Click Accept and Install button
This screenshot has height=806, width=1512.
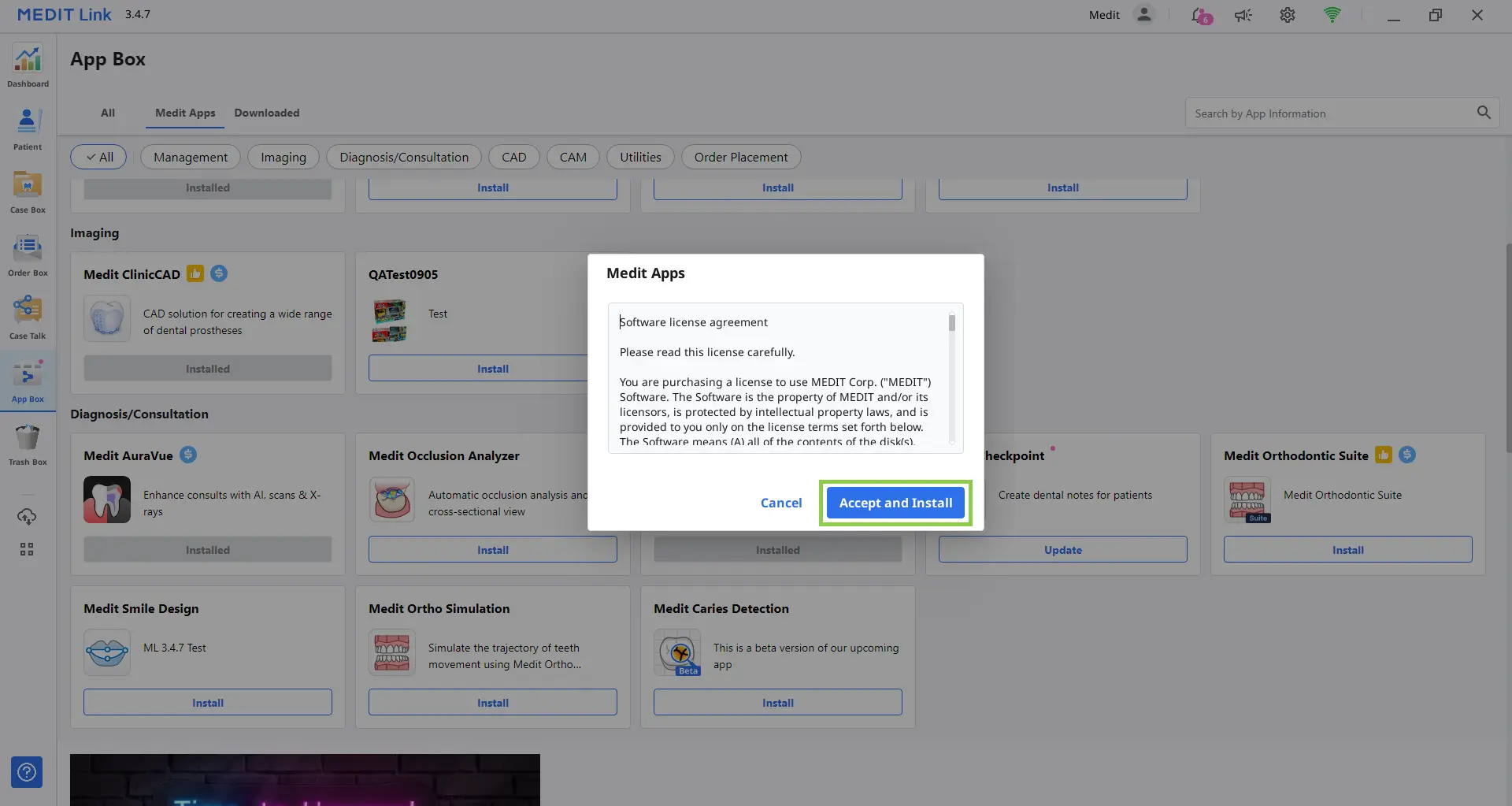coord(895,503)
